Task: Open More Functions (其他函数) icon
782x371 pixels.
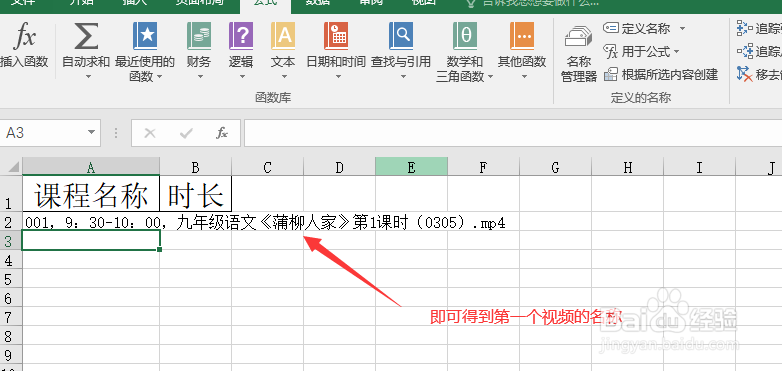Action: [522, 36]
